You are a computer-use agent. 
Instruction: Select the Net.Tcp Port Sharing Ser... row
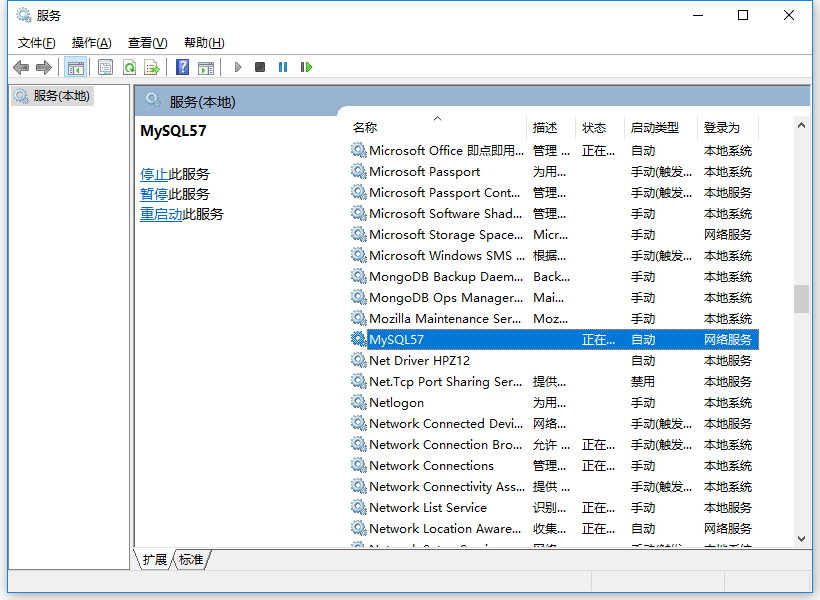point(553,381)
